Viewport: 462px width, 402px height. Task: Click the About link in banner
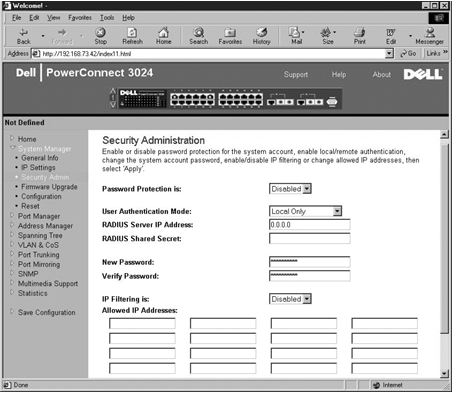tap(381, 74)
